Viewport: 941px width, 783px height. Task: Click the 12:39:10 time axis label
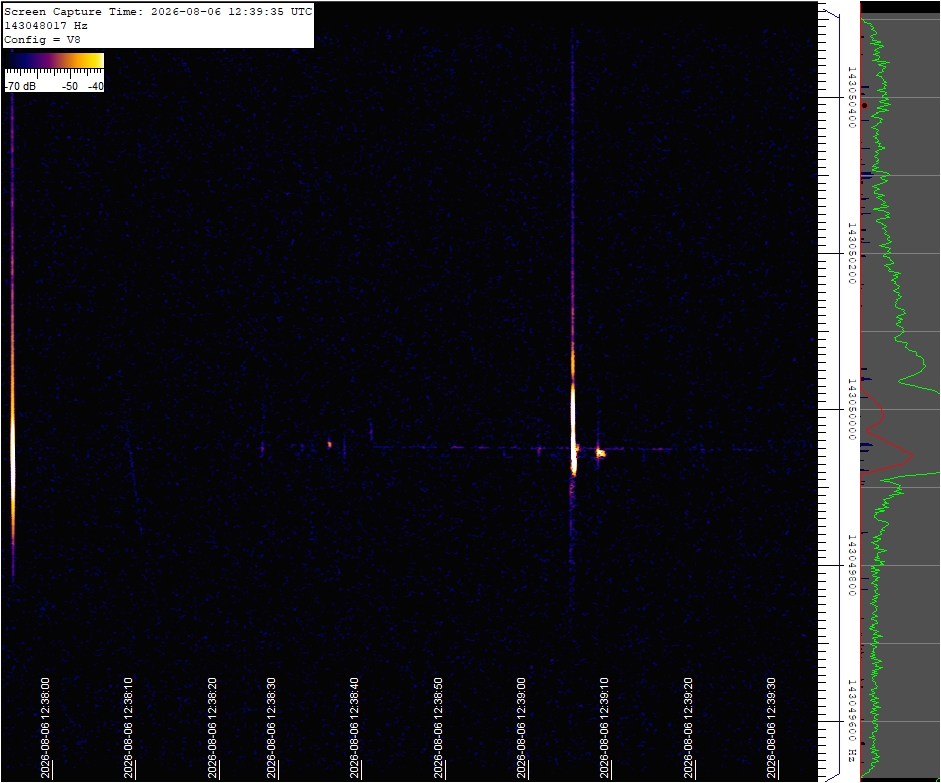click(604, 728)
